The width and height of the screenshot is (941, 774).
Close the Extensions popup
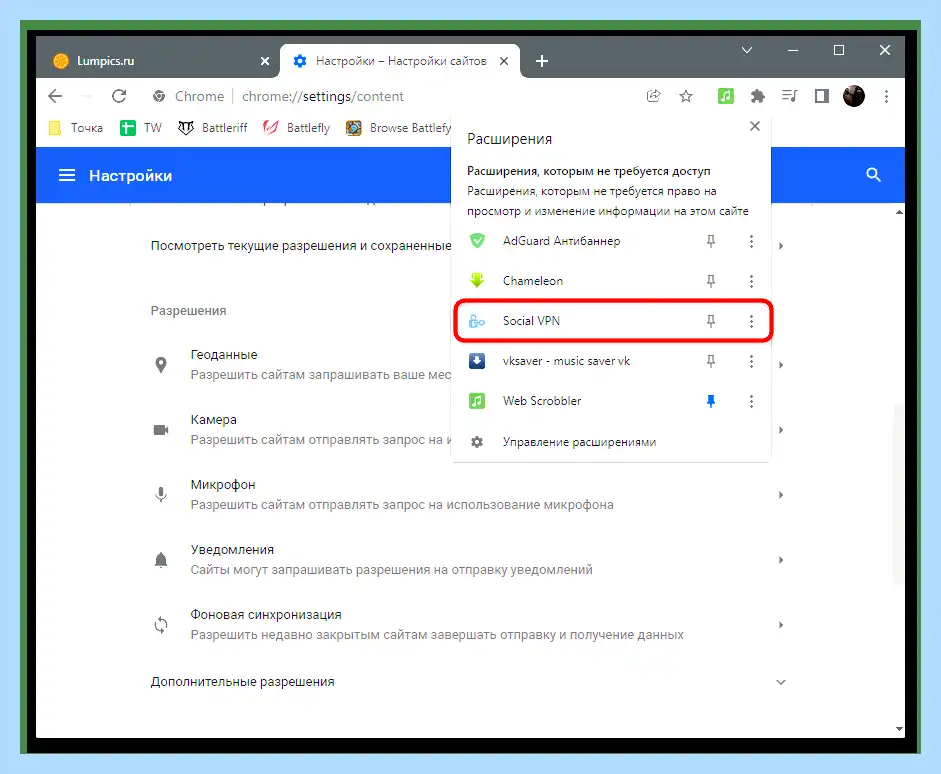click(755, 126)
